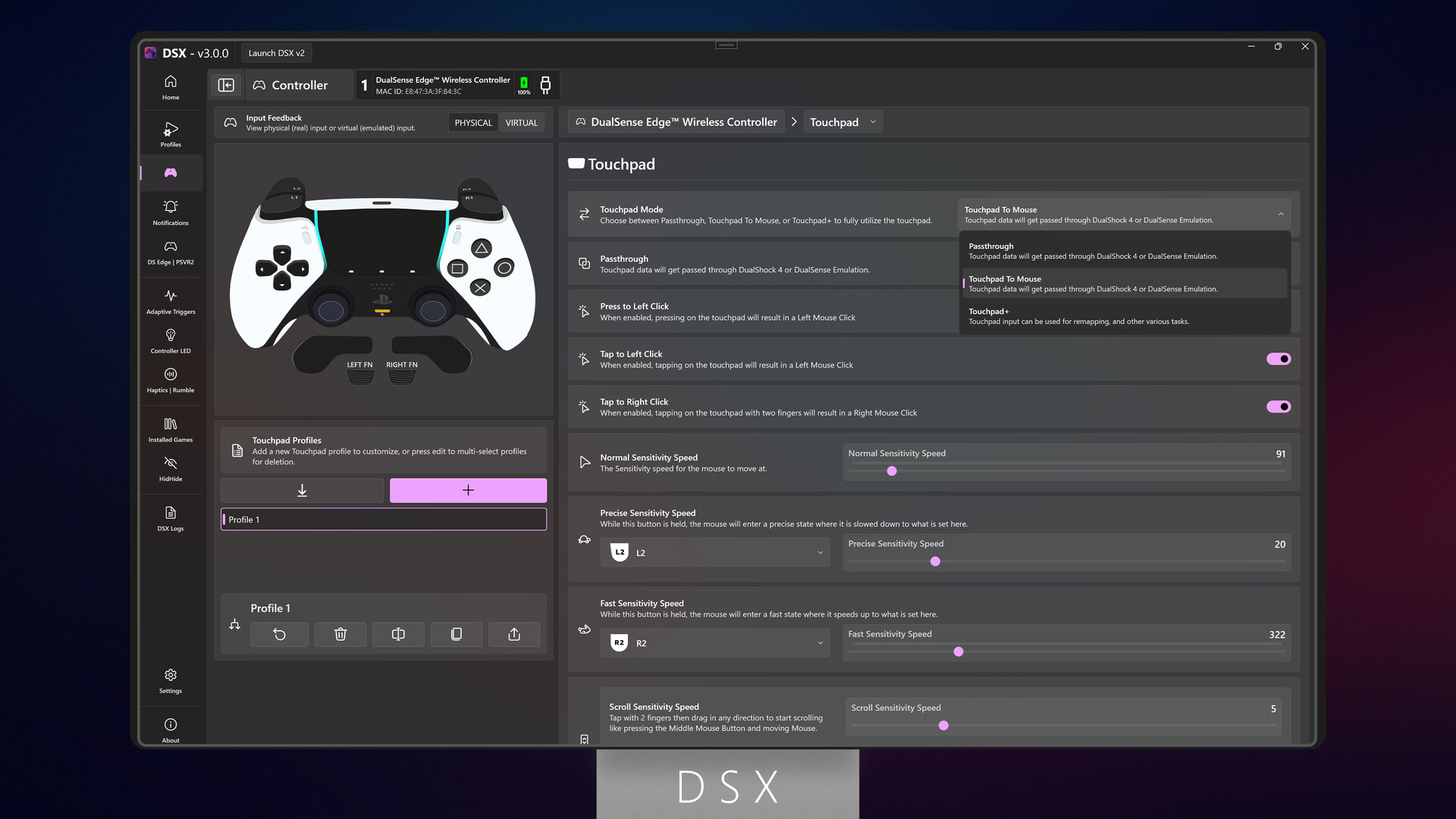This screenshot has width=1456, height=819.
Task: Open the Adaptive Triggers panel
Action: click(170, 300)
